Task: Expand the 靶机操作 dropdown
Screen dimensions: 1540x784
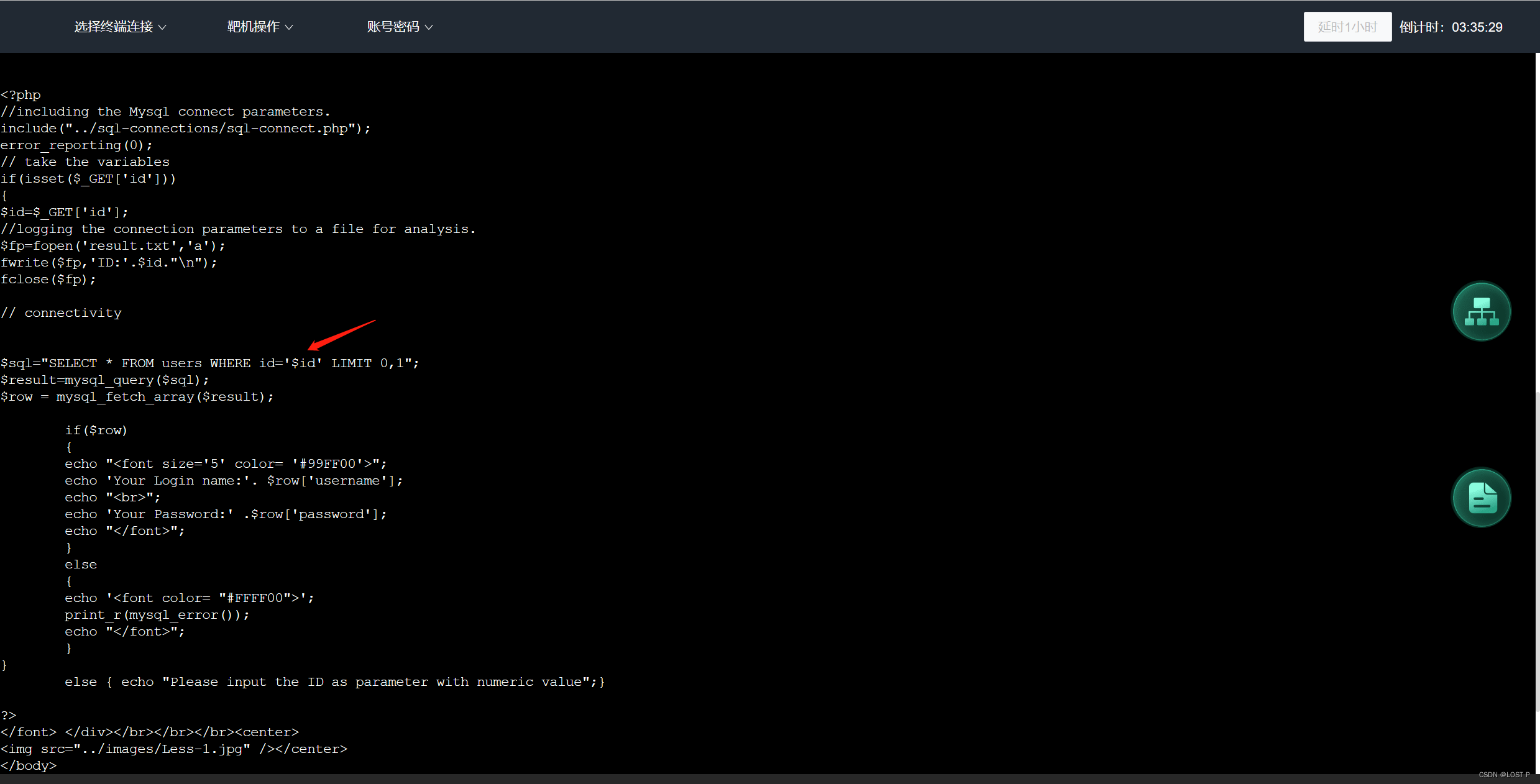Action: click(260, 27)
